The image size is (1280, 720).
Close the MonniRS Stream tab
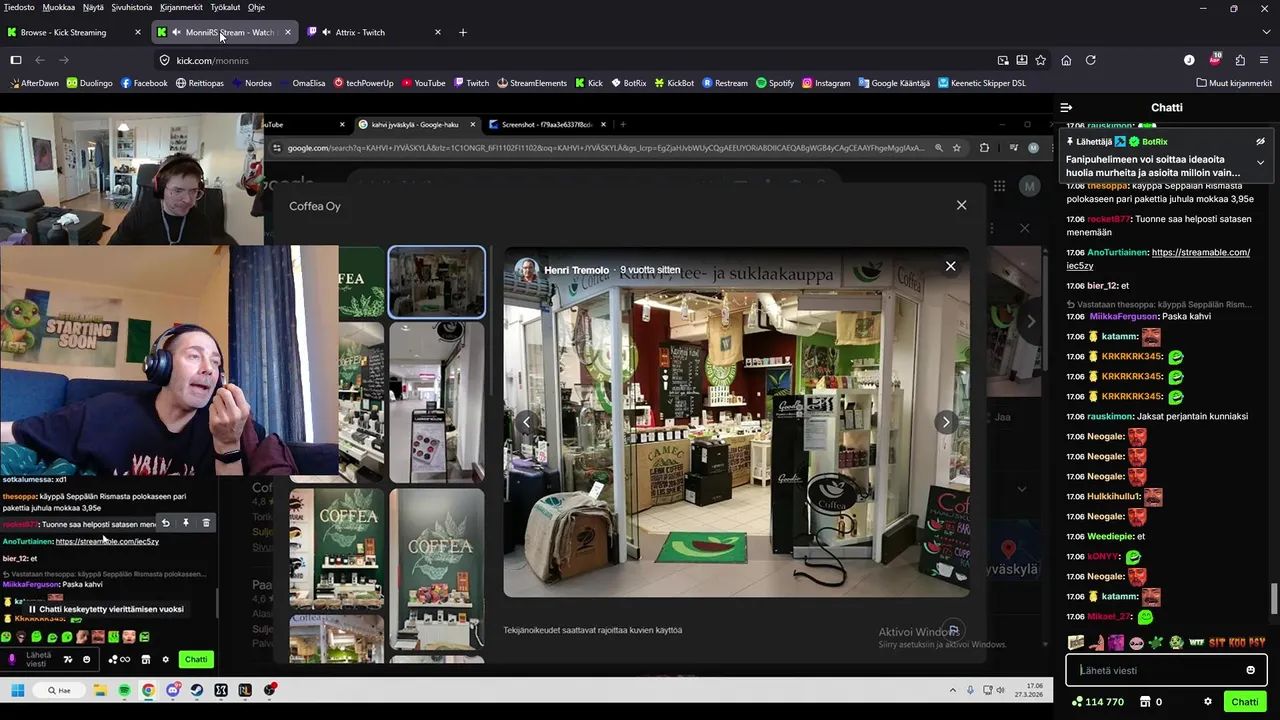(288, 32)
